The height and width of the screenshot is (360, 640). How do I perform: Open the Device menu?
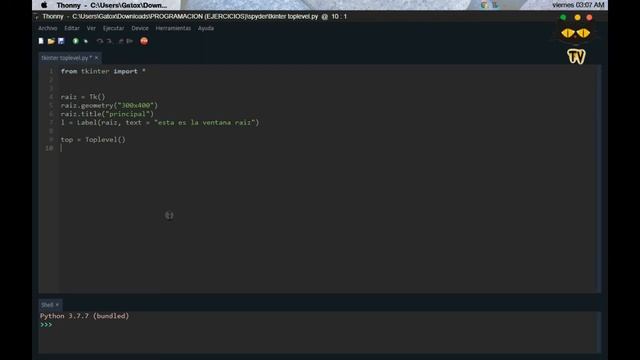coord(140,28)
